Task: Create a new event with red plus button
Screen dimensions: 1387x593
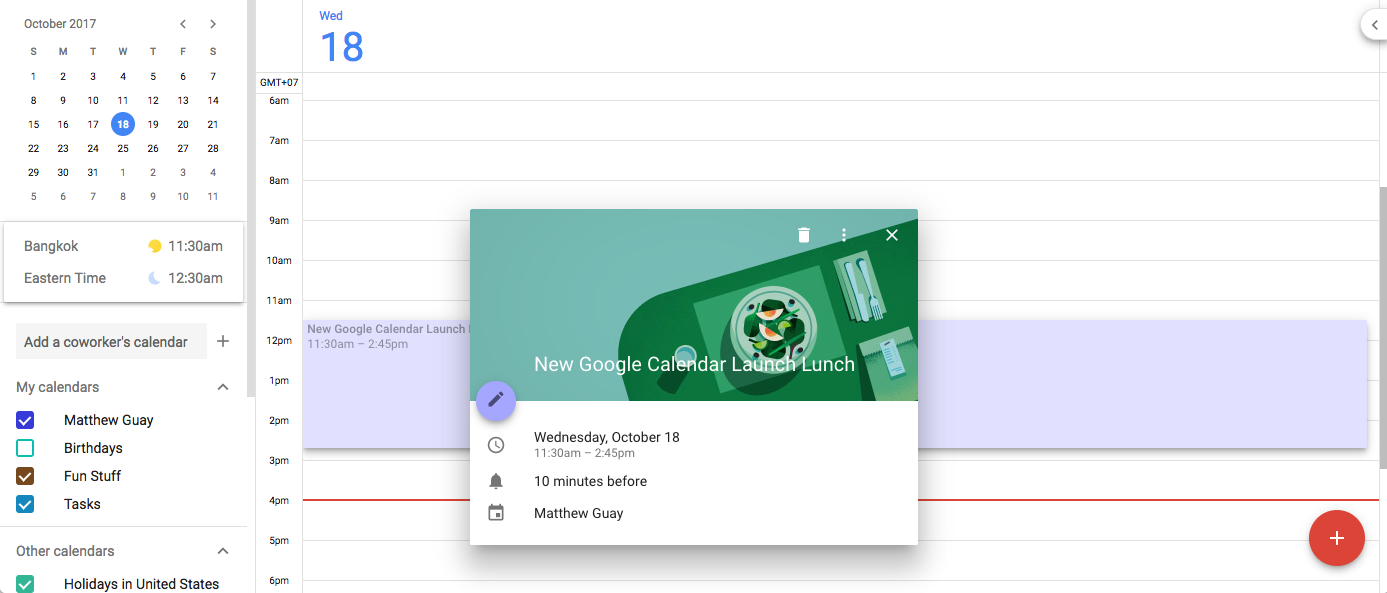Action: (1337, 538)
